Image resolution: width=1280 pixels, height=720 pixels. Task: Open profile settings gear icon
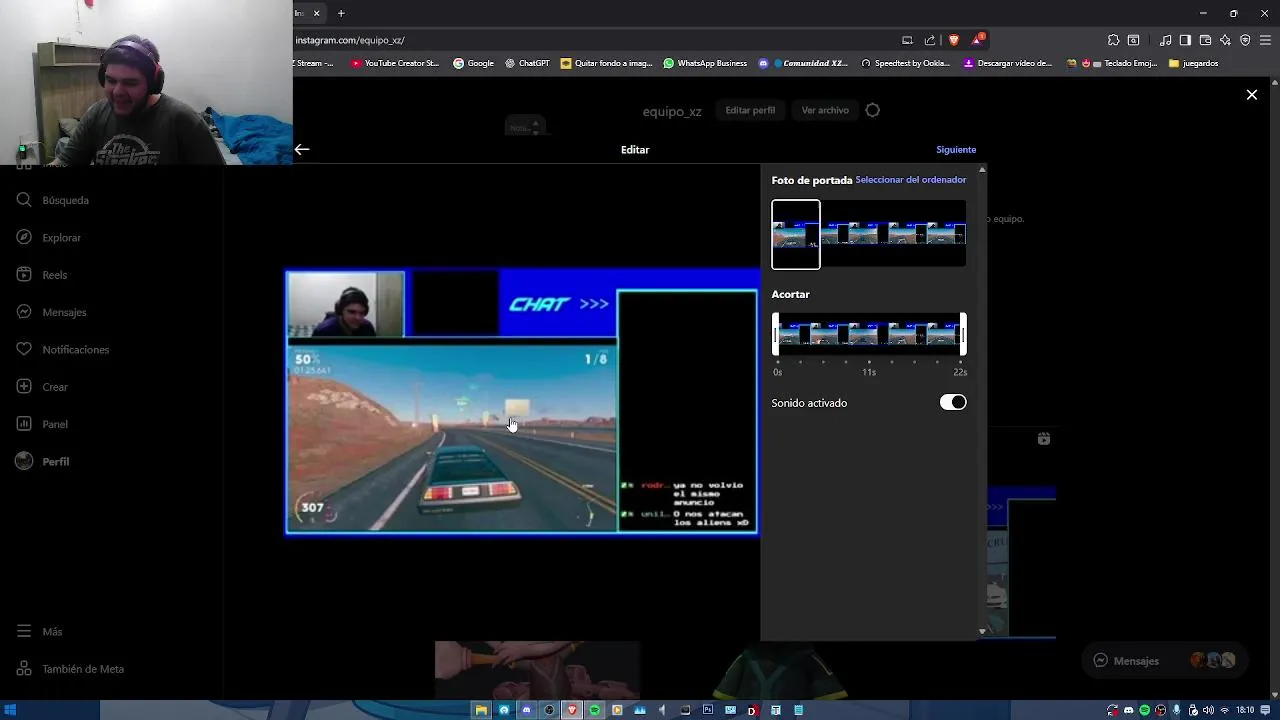pyautogui.click(x=873, y=110)
